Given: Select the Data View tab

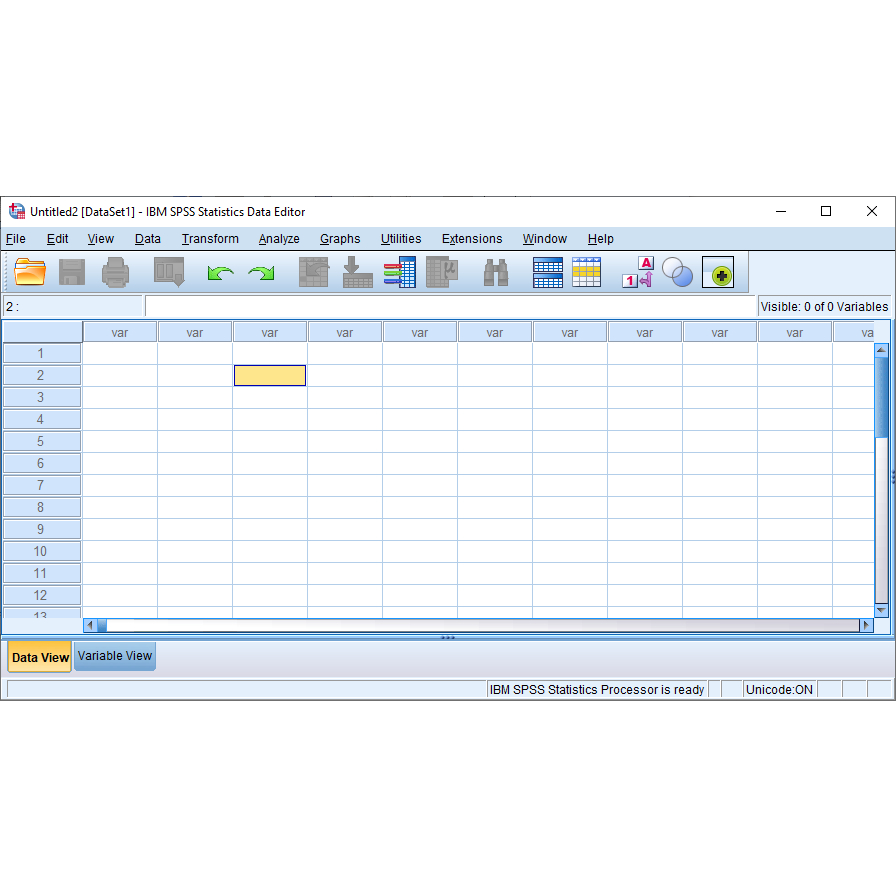Looking at the screenshot, I should 40,657.
